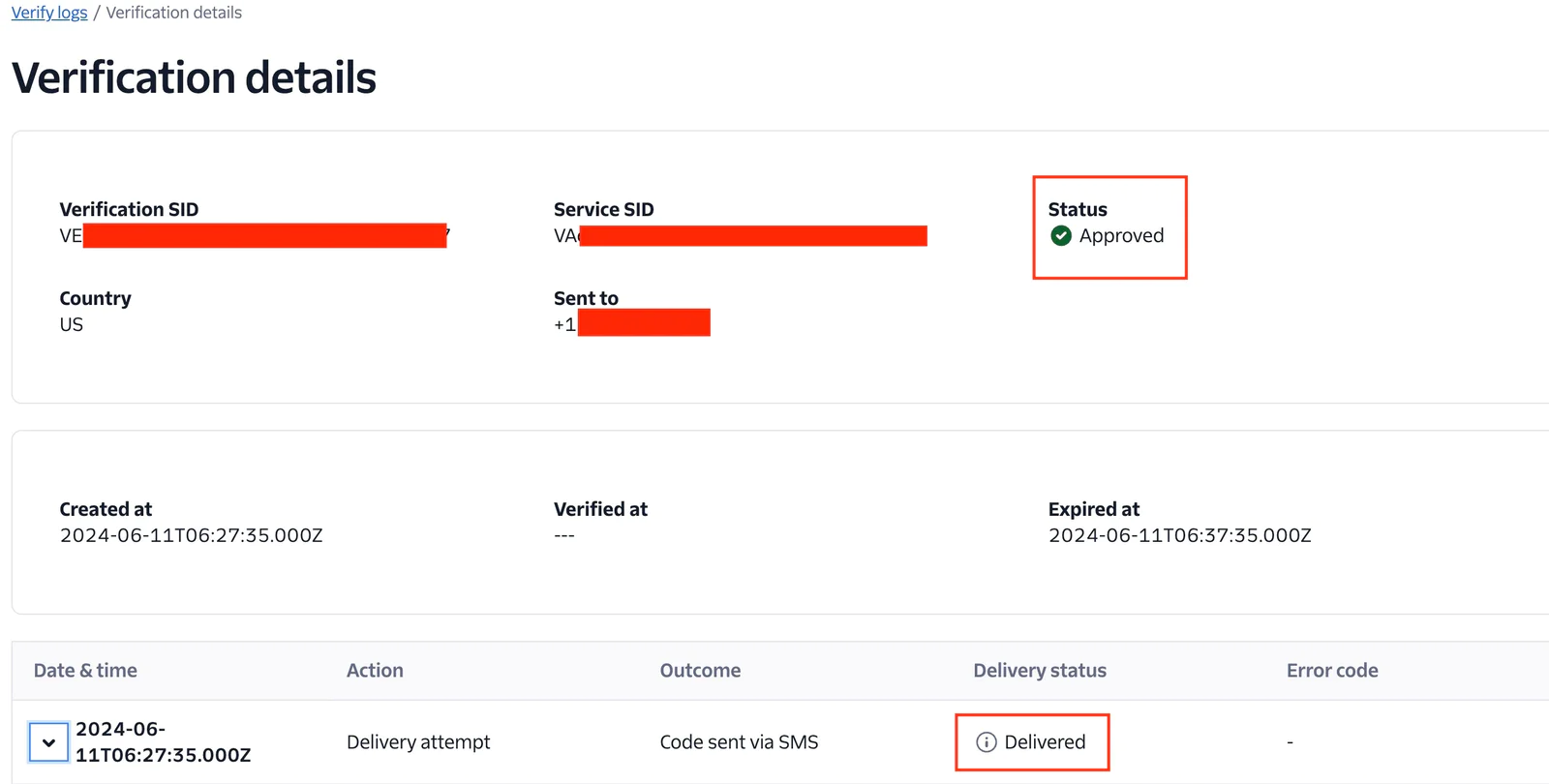Click the Error code column header
The image size is (1549, 784).
coord(1331,671)
